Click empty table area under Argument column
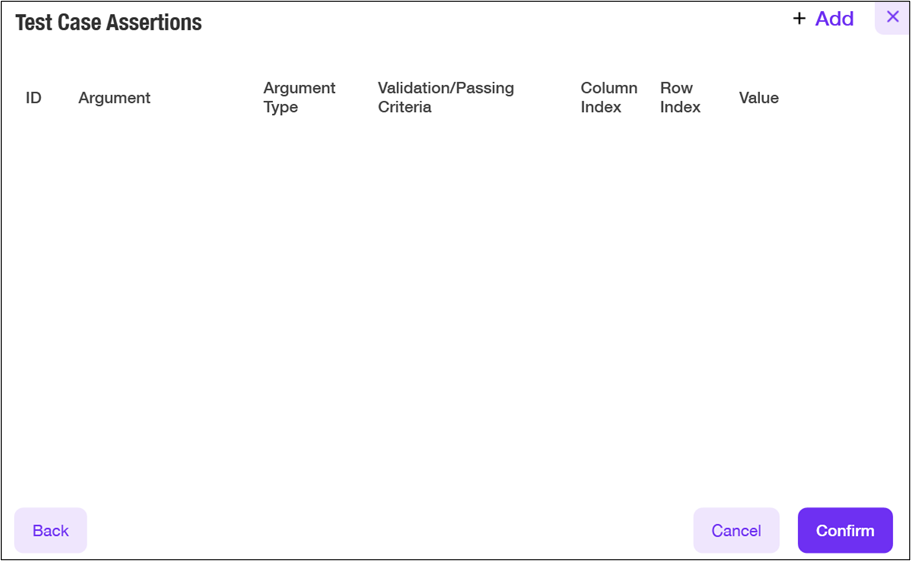Screen dimensions: 911x561 point(114,250)
